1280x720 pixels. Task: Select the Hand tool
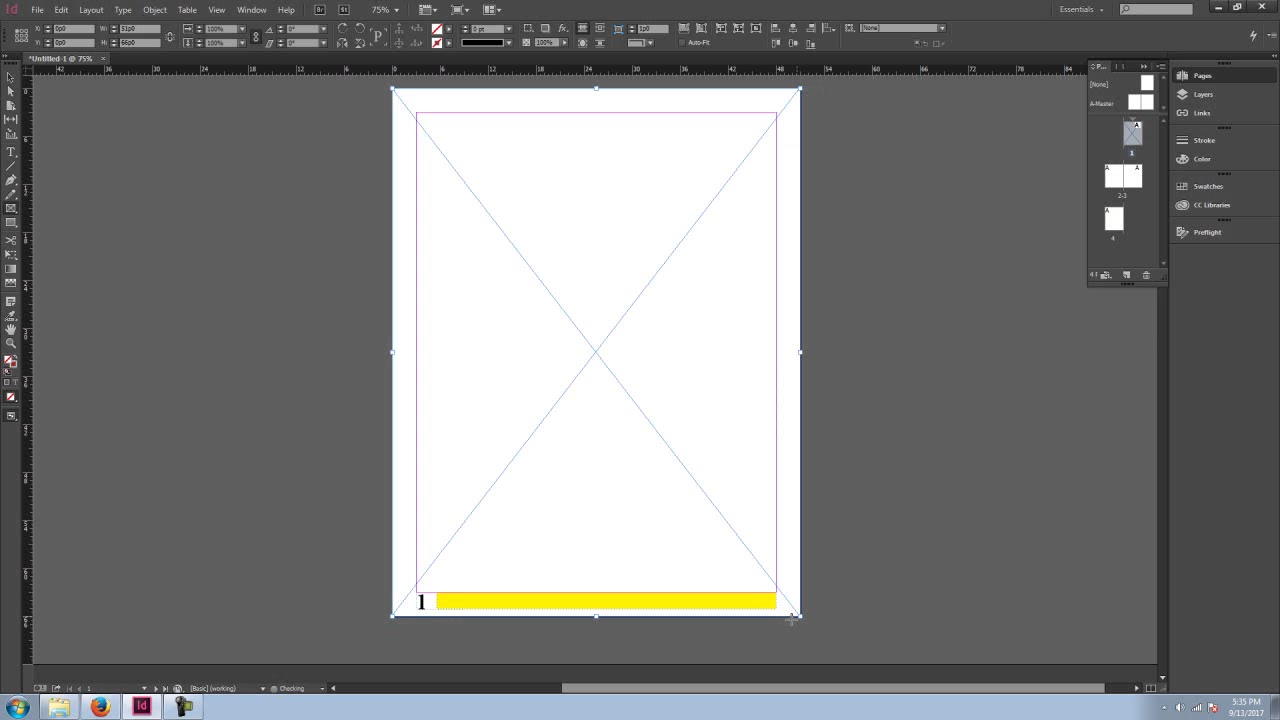point(11,329)
